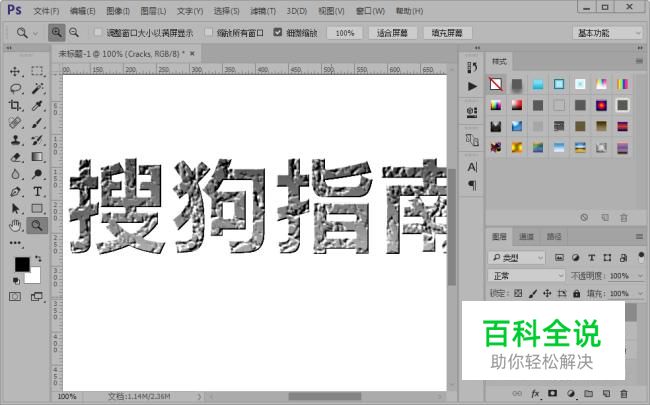Open the Layers panel flyout menu
650x405 pixels.
pos(639,236)
